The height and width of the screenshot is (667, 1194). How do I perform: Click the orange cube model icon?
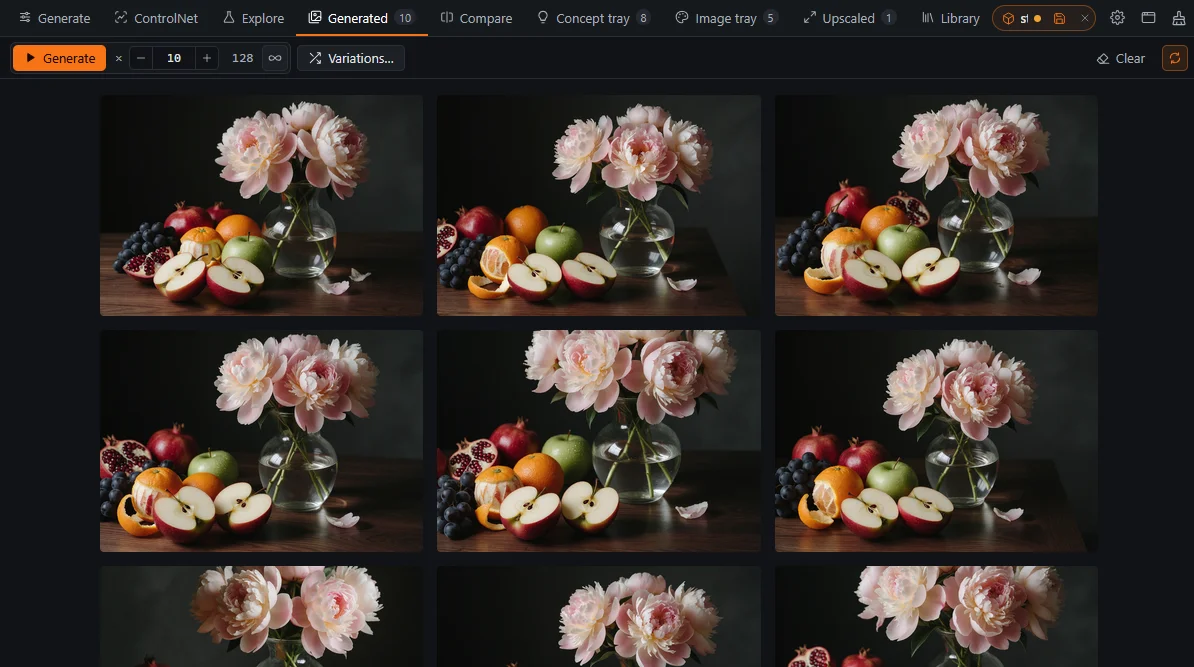click(1008, 18)
